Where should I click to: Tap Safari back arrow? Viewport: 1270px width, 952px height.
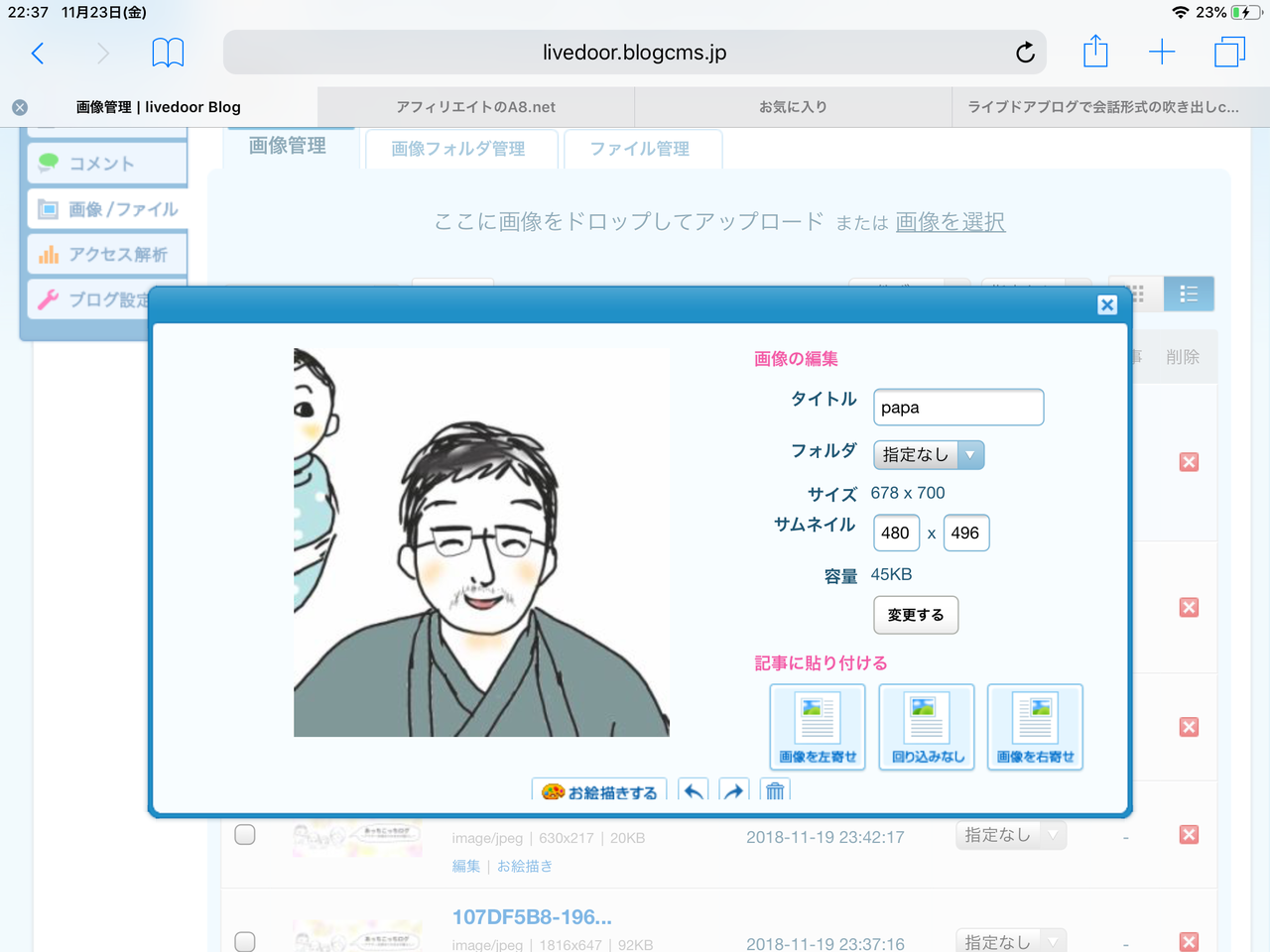pyautogui.click(x=38, y=53)
